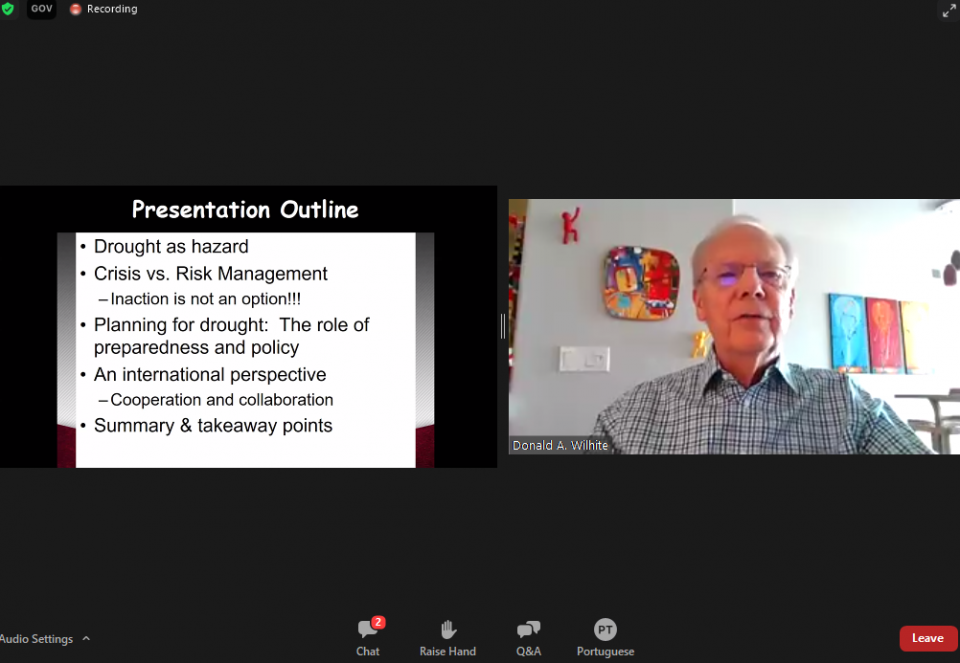Click the shared Presentation Outline slide
960x663 pixels.
click(247, 327)
